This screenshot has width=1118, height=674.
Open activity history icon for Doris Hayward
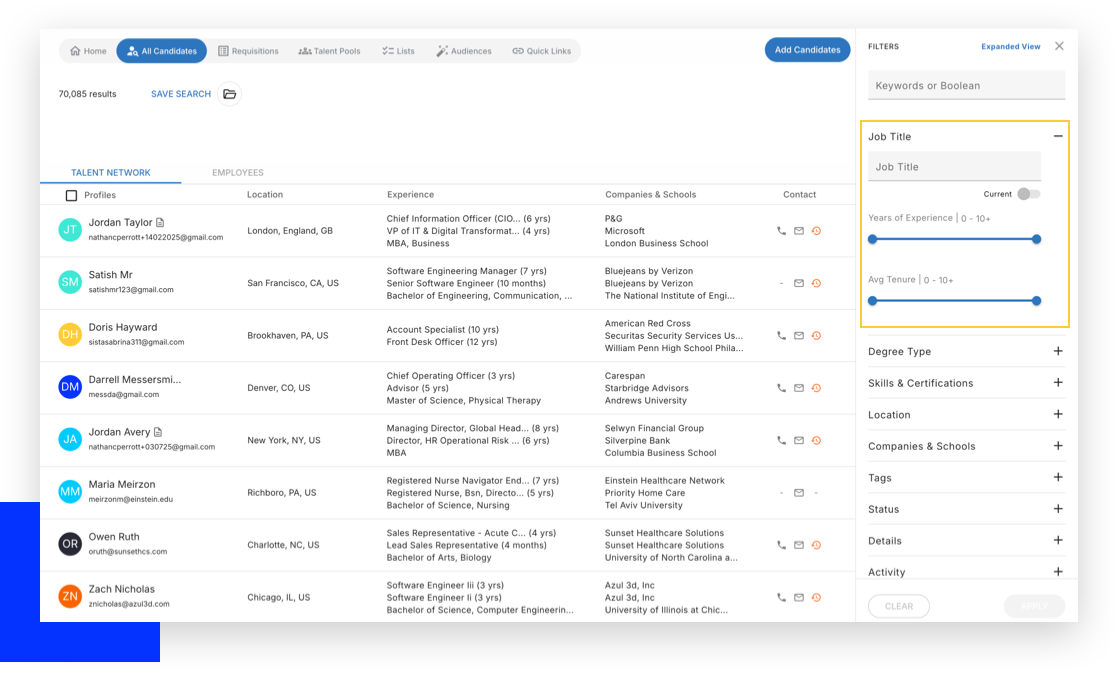point(816,336)
